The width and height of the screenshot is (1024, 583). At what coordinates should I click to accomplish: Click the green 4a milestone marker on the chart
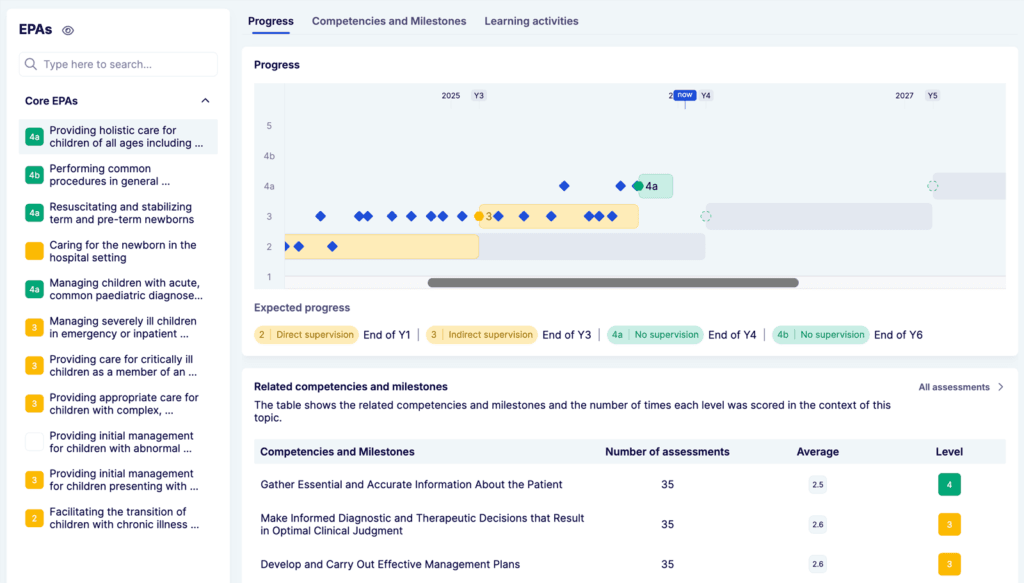(639, 186)
